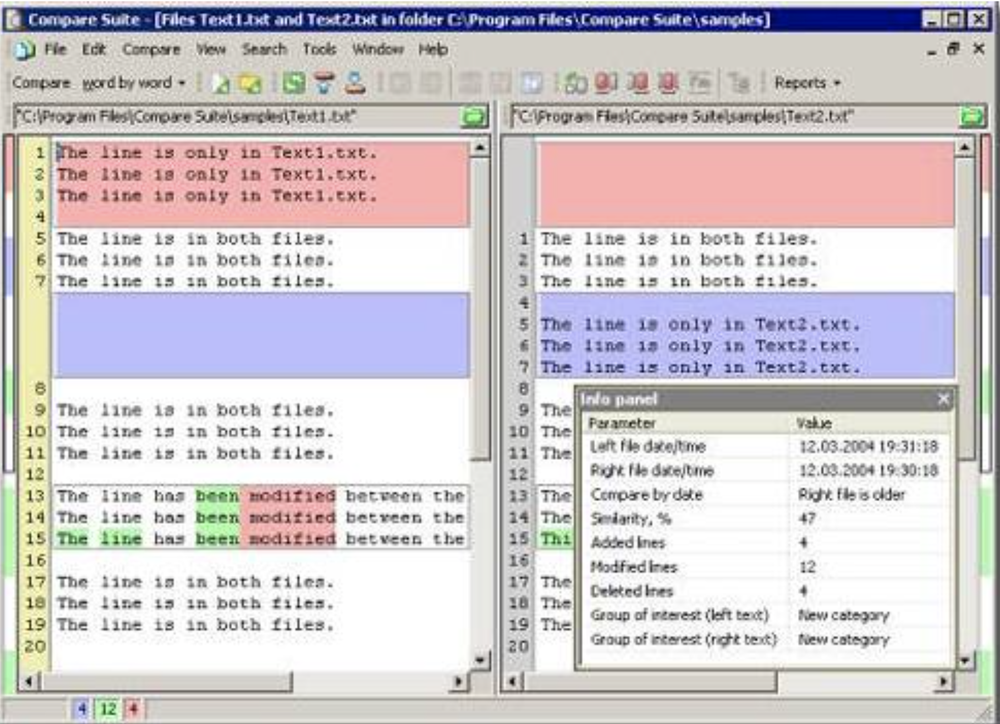Open the Tools menu

tap(319, 49)
